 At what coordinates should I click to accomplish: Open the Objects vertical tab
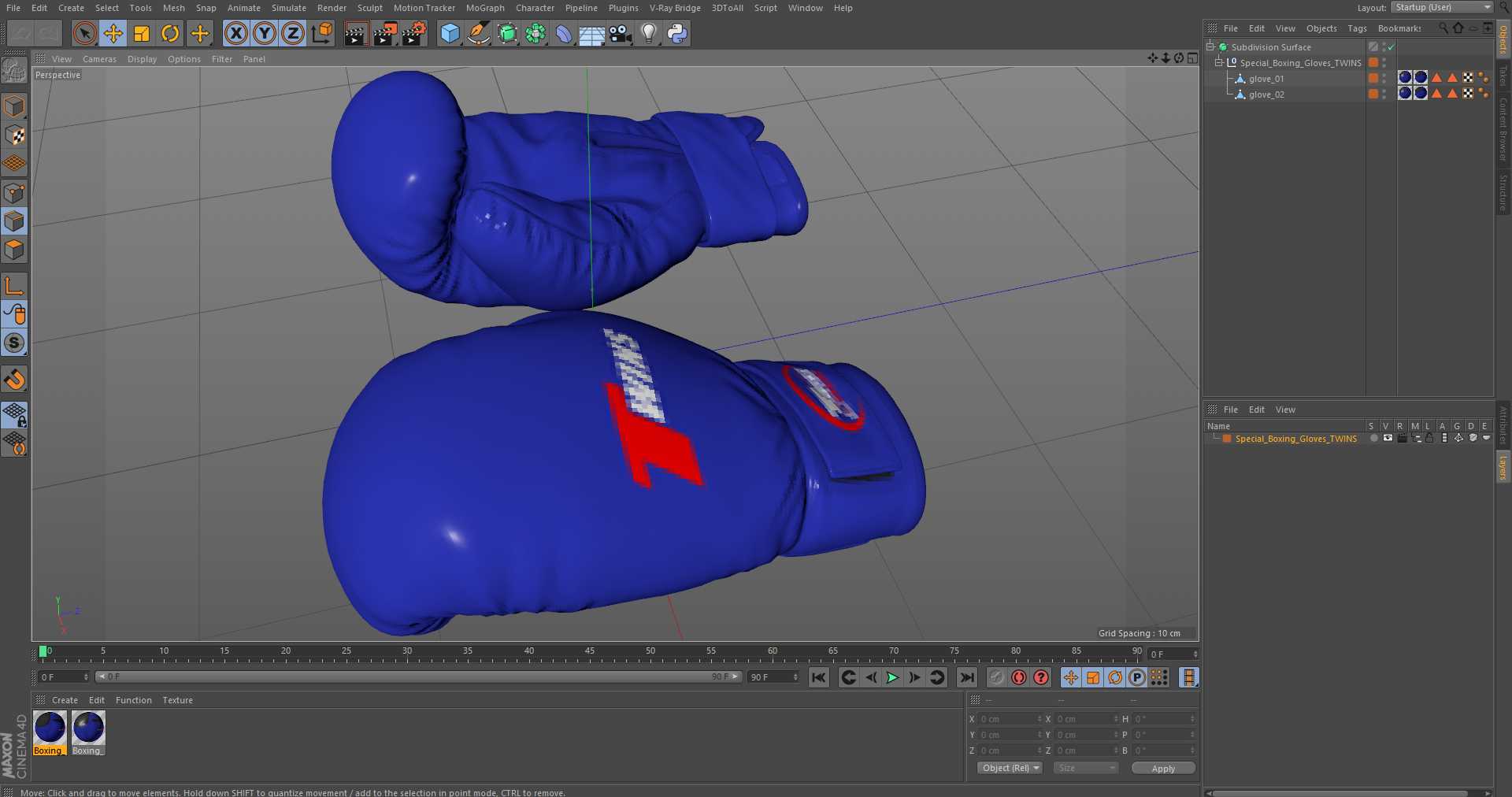click(x=1503, y=39)
